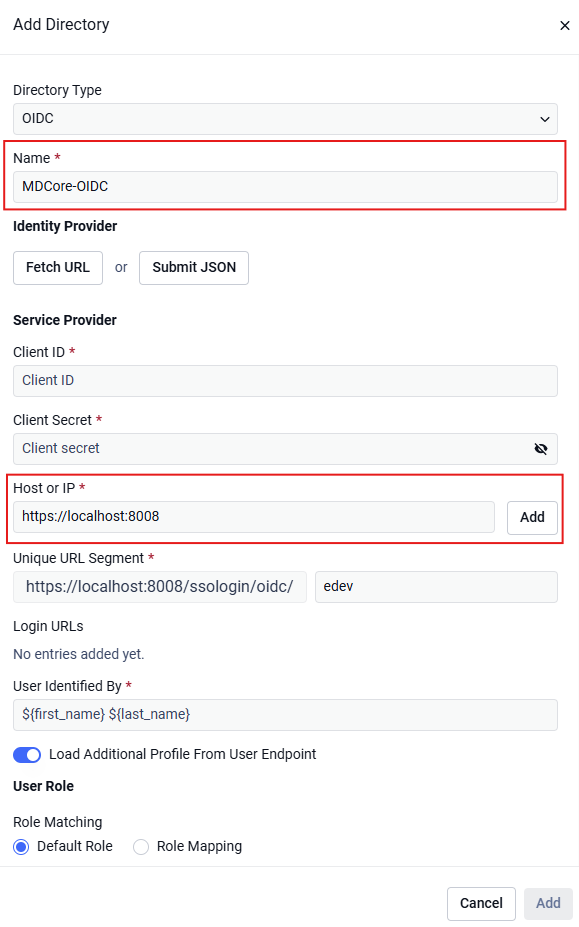
Task: Focus the Host or IP input
Action: pyautogui.click(x=254, y=517)
